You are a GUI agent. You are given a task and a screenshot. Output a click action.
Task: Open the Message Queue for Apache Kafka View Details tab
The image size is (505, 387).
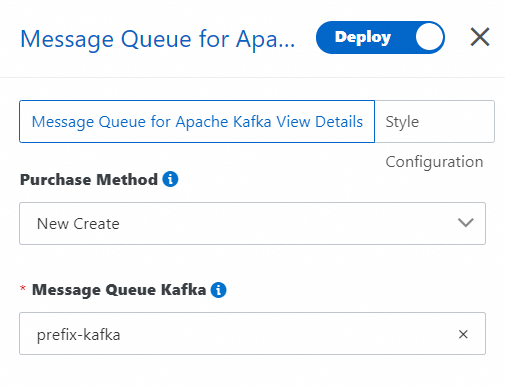pyautogui.click(x=197, y=122)
